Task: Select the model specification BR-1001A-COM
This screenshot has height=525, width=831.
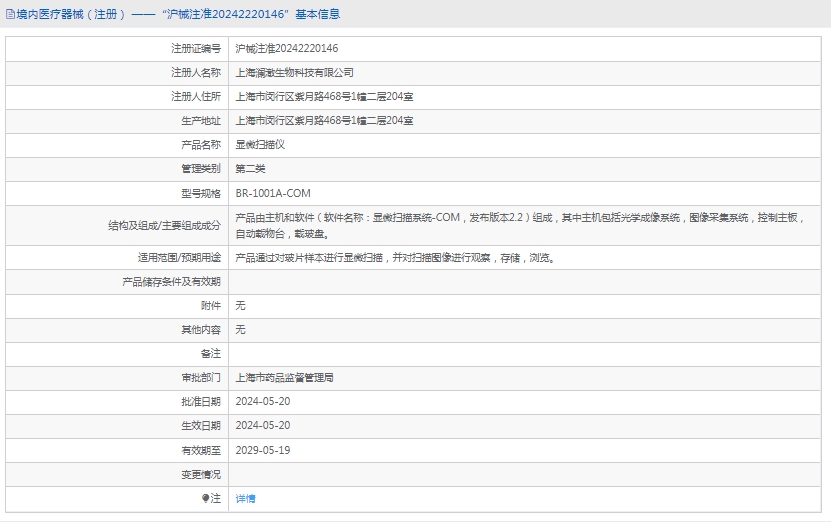Action: [273, 193]
